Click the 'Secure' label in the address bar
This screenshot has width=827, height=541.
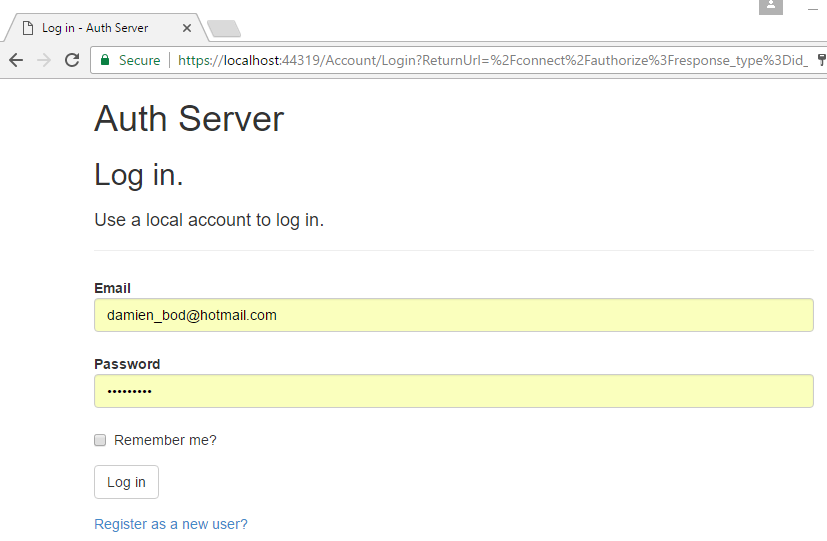click(x=139, y=60)
